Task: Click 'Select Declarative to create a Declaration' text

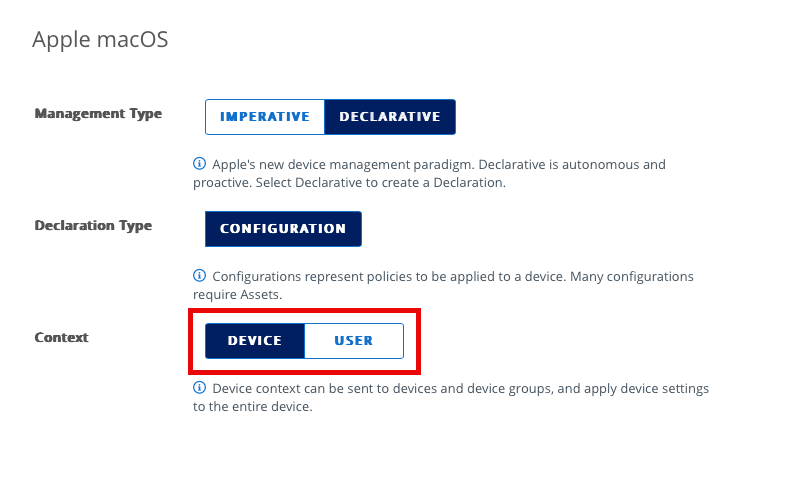Action: coord(380,183)
